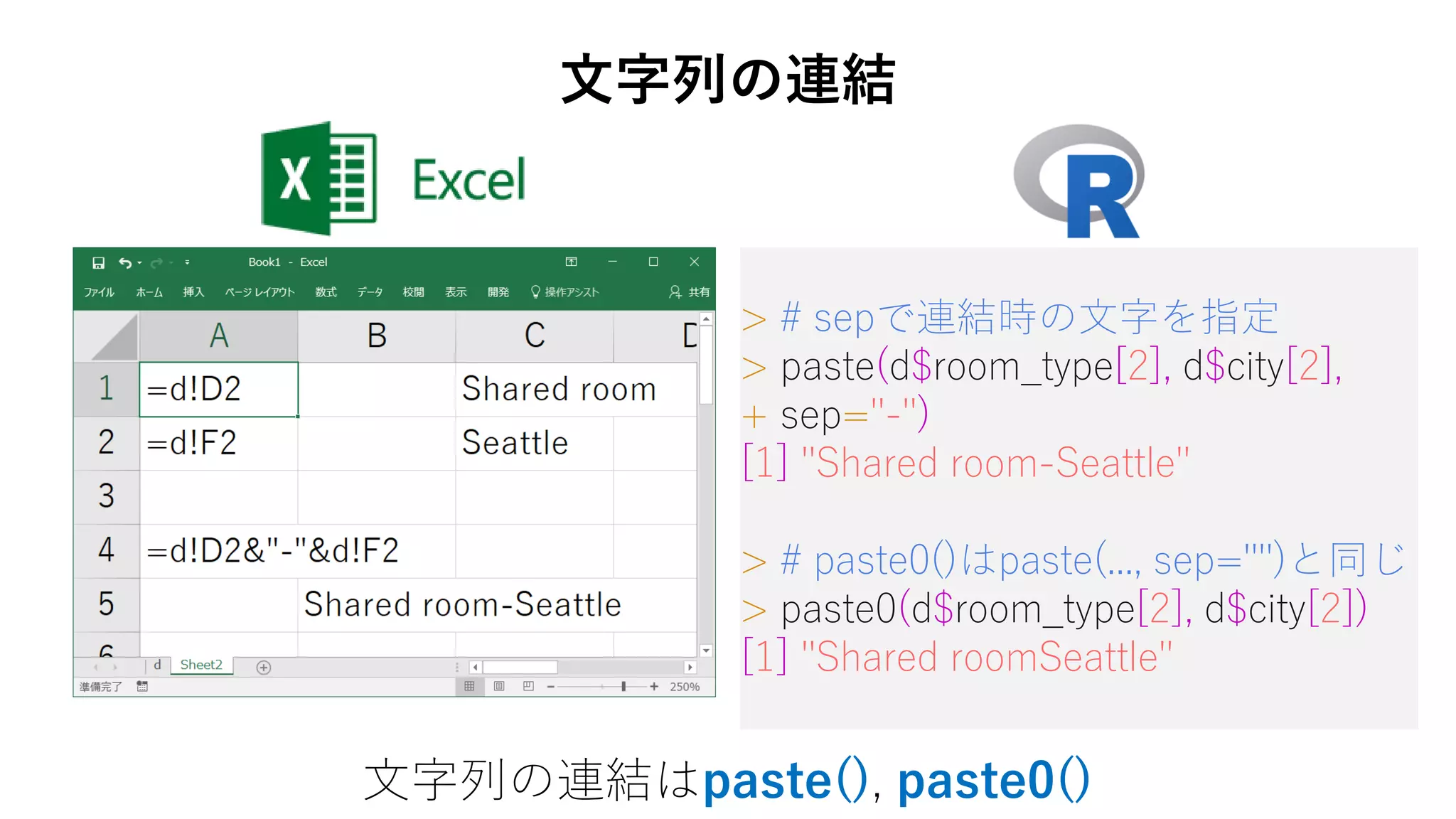
Task: Select the Sheet2 tab
Action: 201,665
